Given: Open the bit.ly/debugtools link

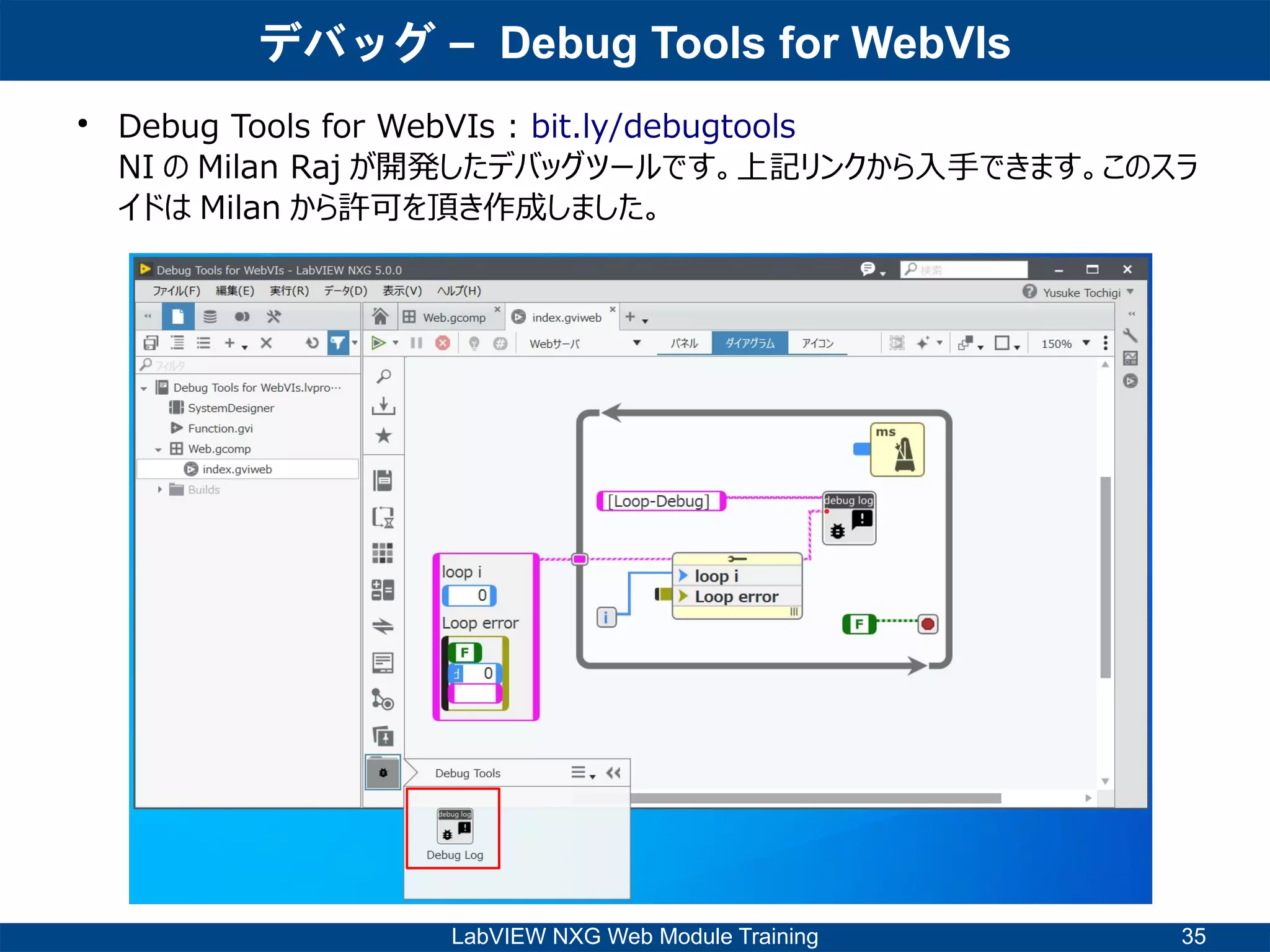Looking at the screenshot, I should pos(663,126).
